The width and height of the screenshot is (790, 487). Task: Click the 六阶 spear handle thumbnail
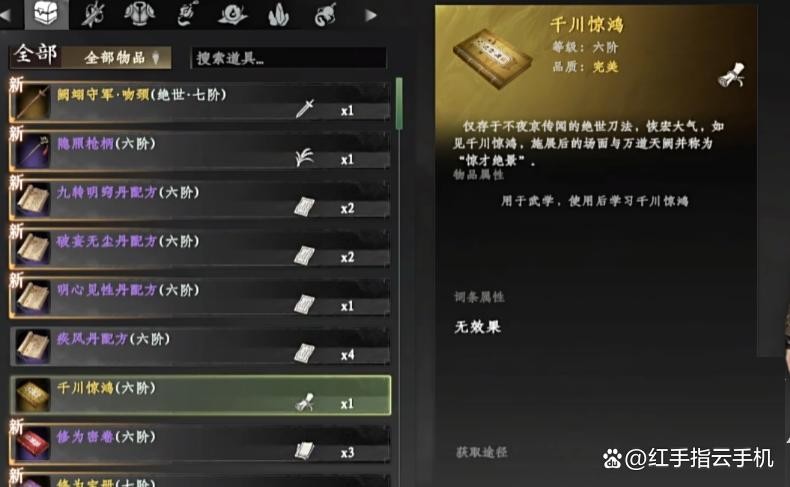pyautogui.click(x=32, y=151)
